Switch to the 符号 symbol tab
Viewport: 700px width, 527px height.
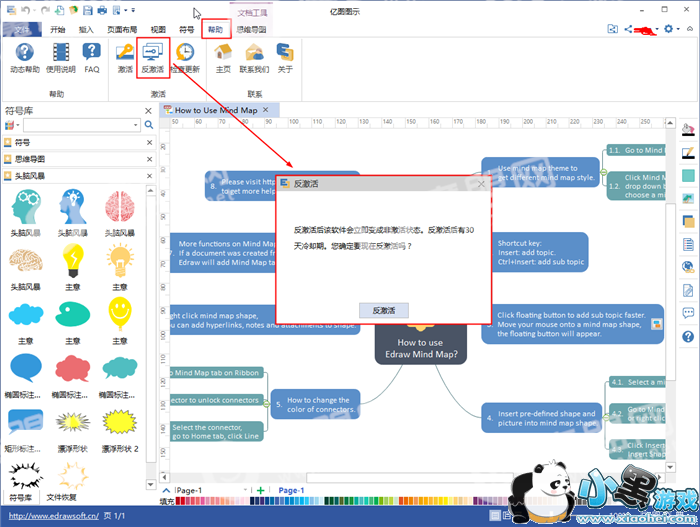(187, 29)
